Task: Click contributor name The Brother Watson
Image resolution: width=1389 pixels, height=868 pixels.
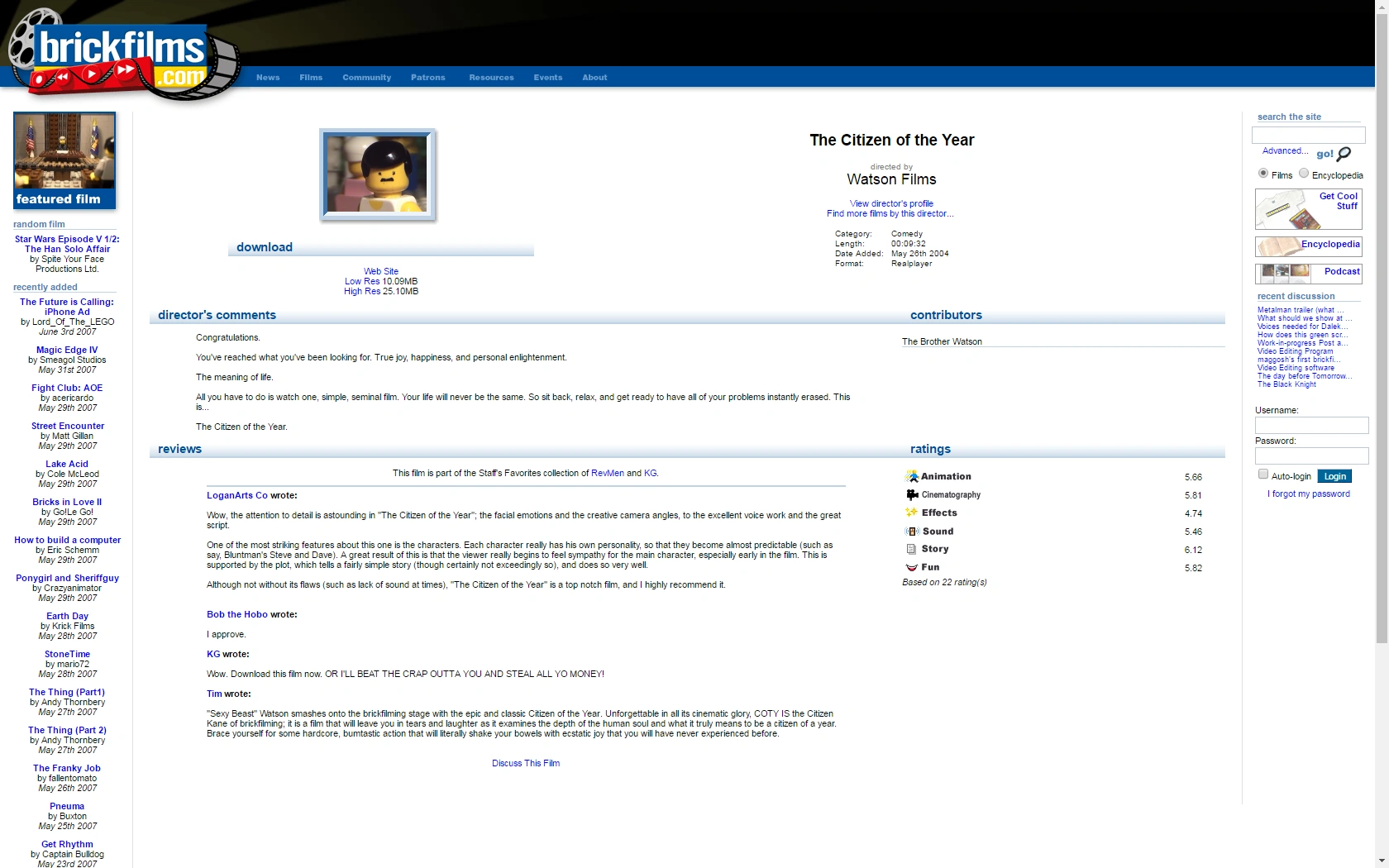Action: 942,341
